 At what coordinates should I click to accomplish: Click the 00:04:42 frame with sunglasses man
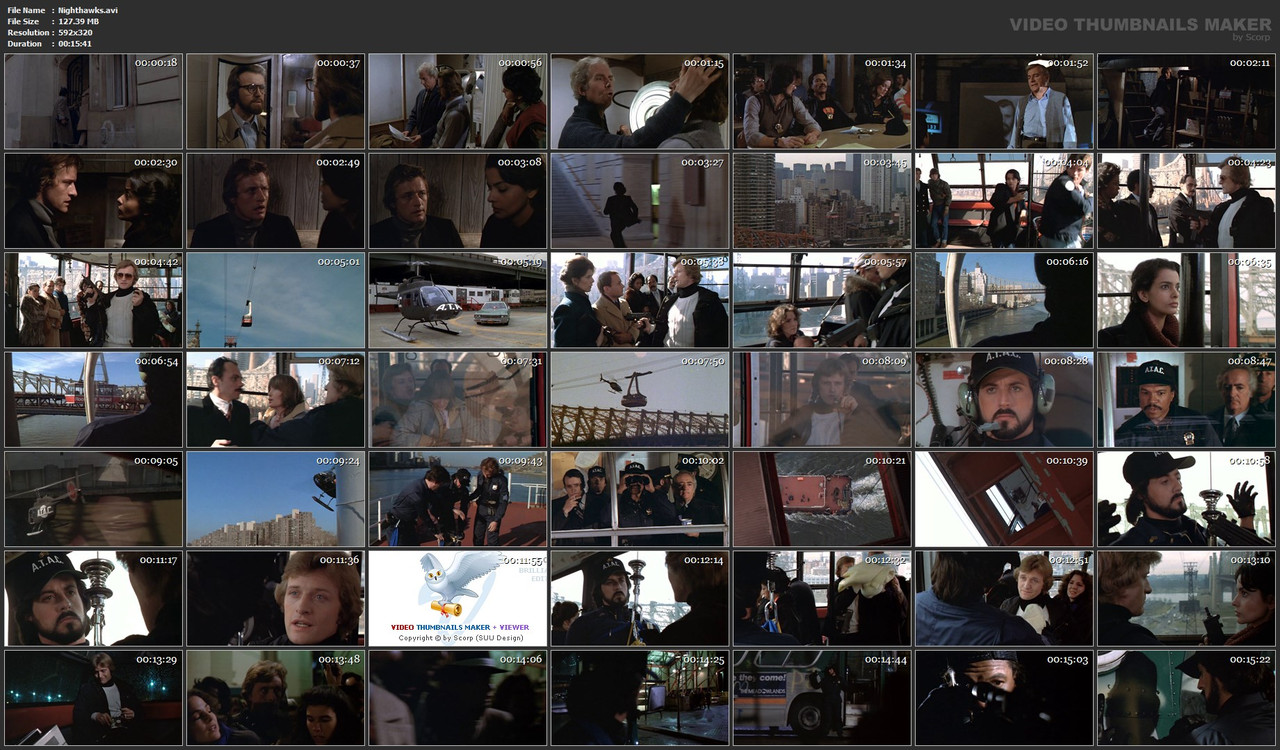coord(93,300)
